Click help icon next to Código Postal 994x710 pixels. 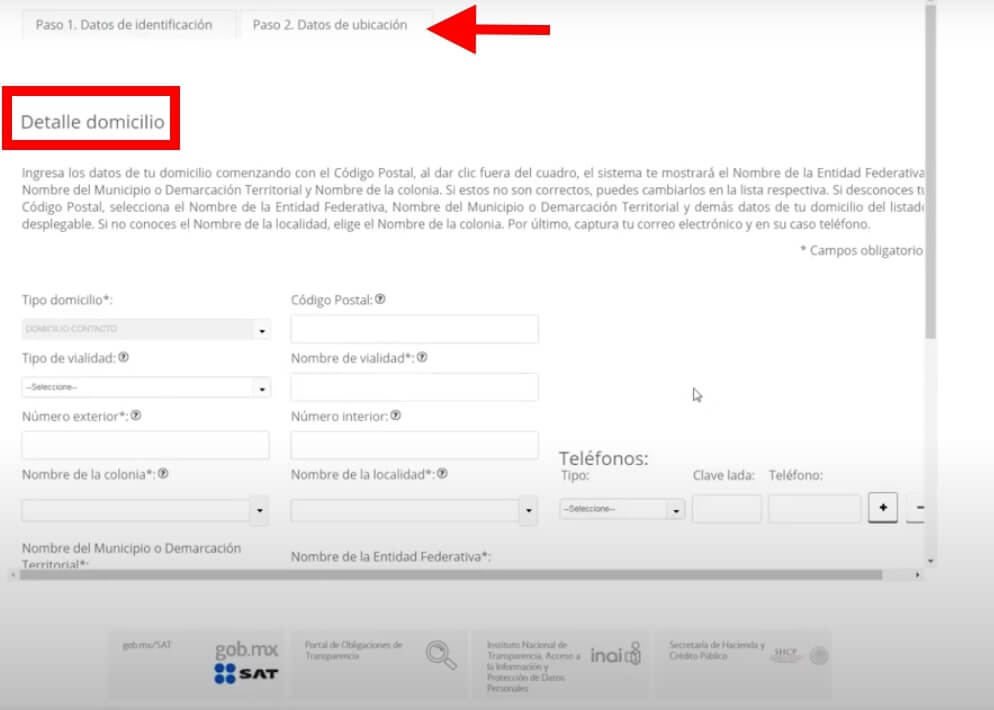click(x=381, y=299)
